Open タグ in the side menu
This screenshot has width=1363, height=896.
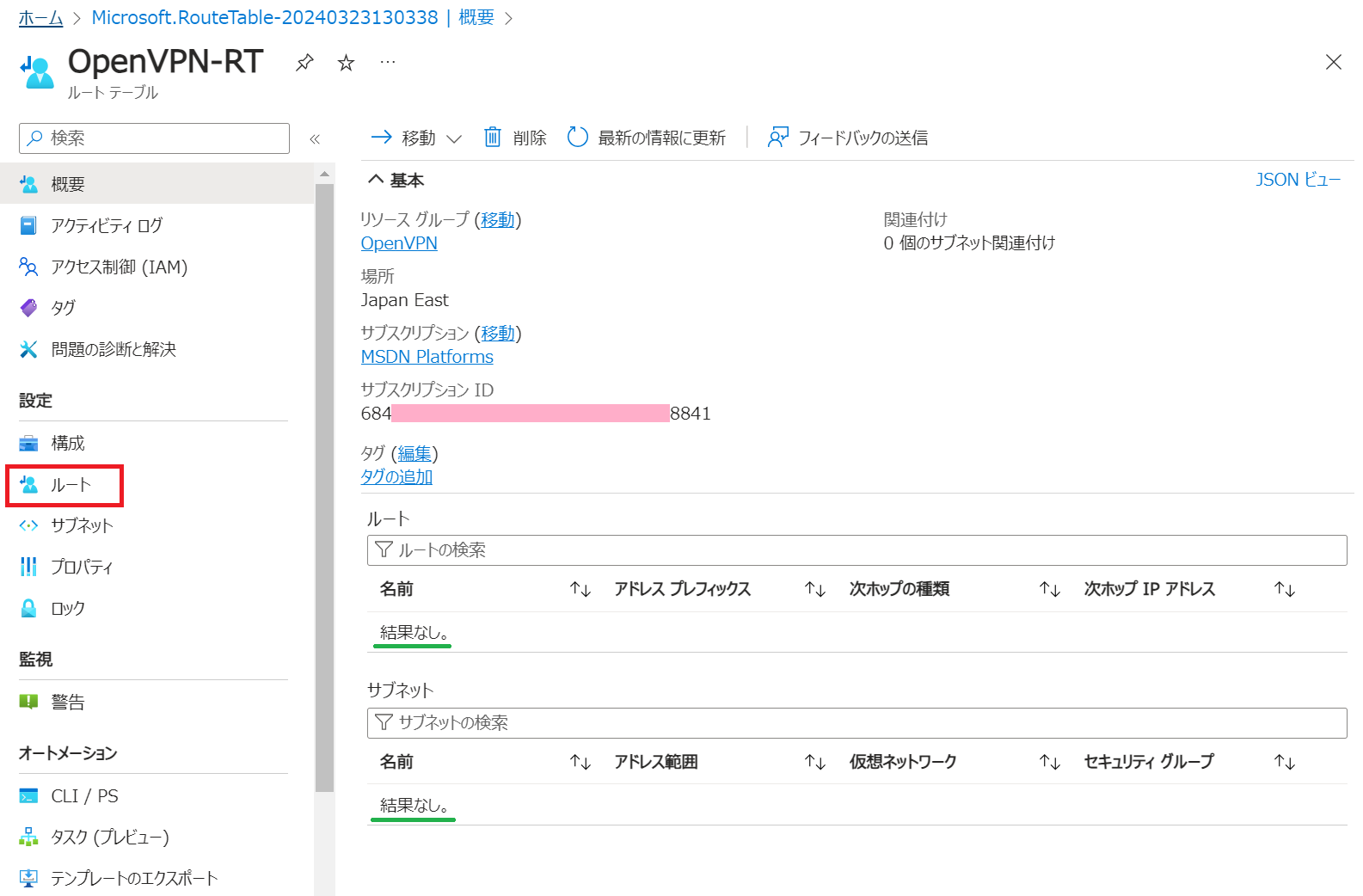(157, 308)
